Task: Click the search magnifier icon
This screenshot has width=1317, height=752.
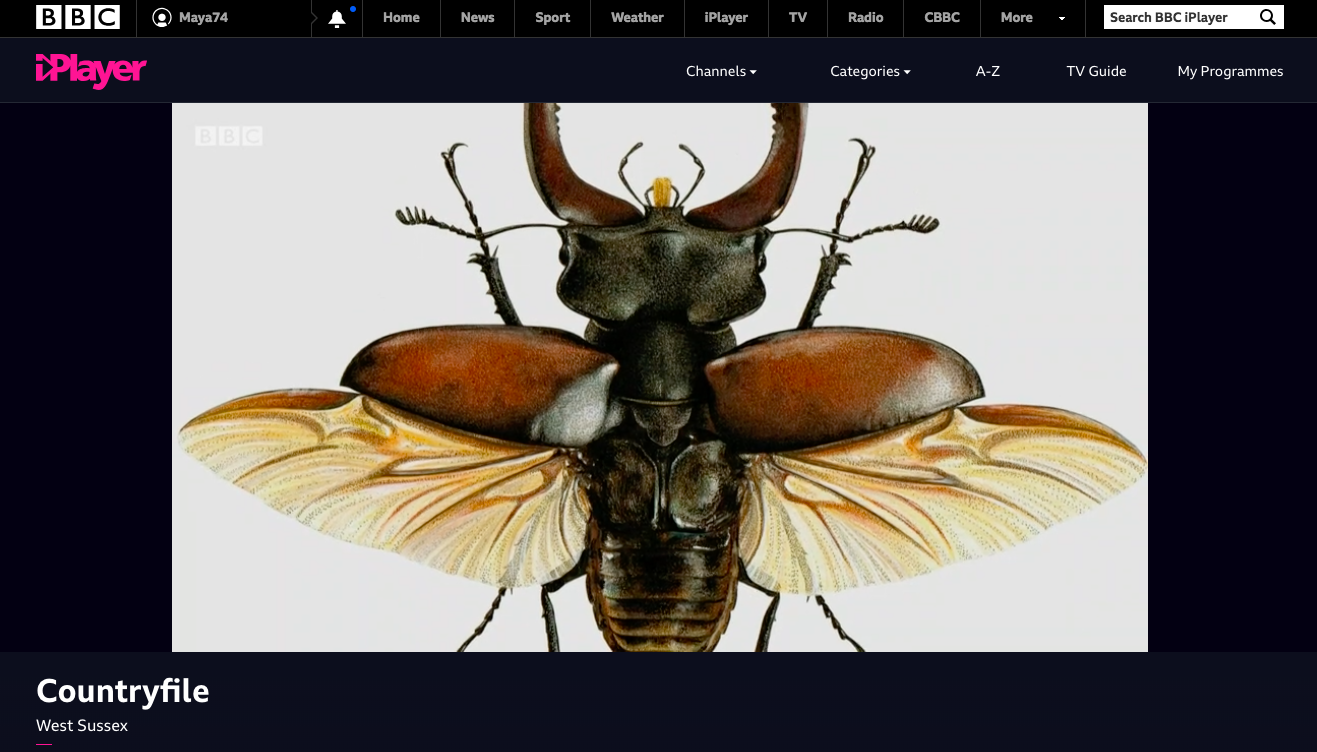Action: coord(1267,17)
